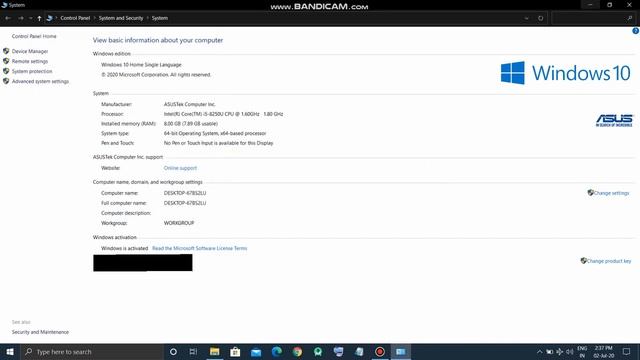Open the Action Center notifications icon
This screenshot has width=640, height=360.
point(627,351)
